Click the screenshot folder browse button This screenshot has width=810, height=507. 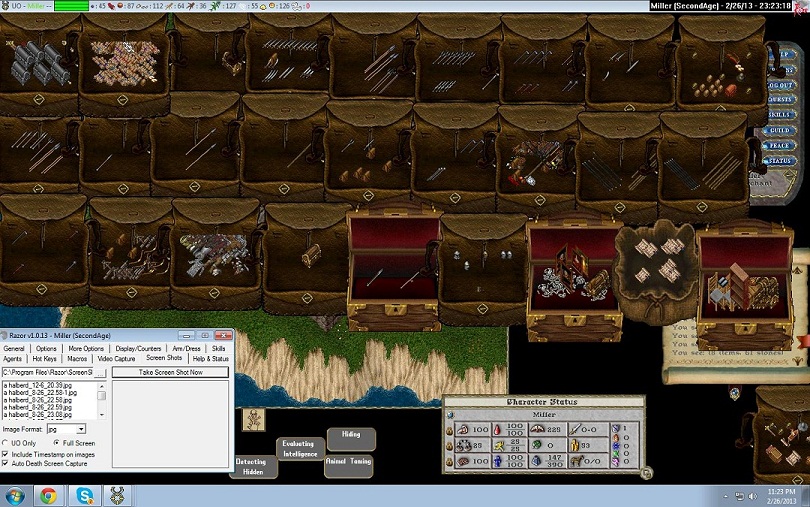coord(101,372)
